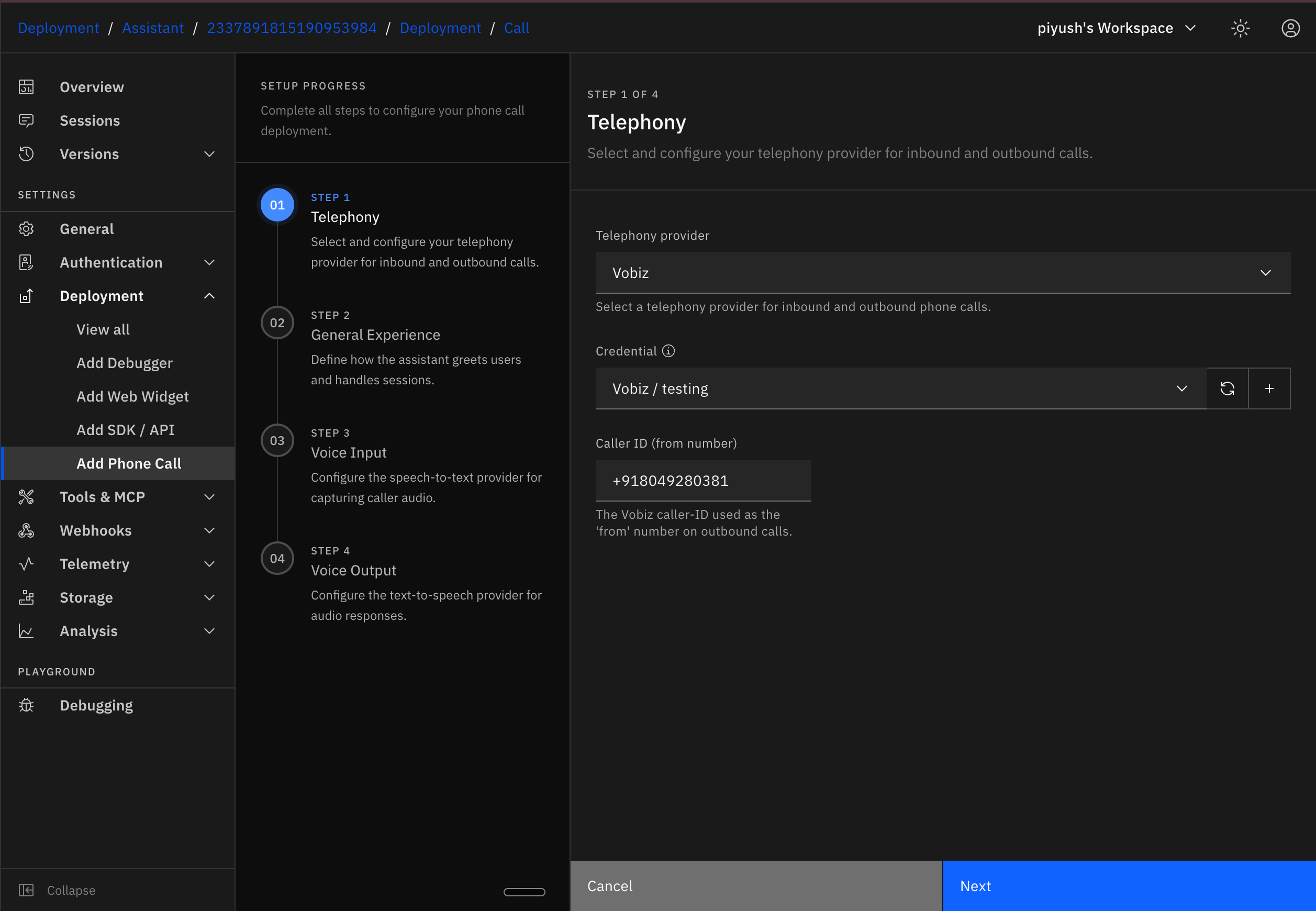Click the Call breadcrumb link

[x=517, y=28]
